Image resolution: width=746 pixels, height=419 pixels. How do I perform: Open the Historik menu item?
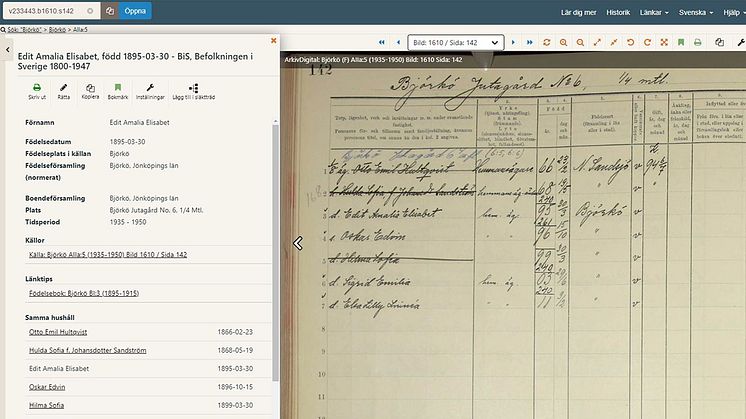(x=618, y=12)
